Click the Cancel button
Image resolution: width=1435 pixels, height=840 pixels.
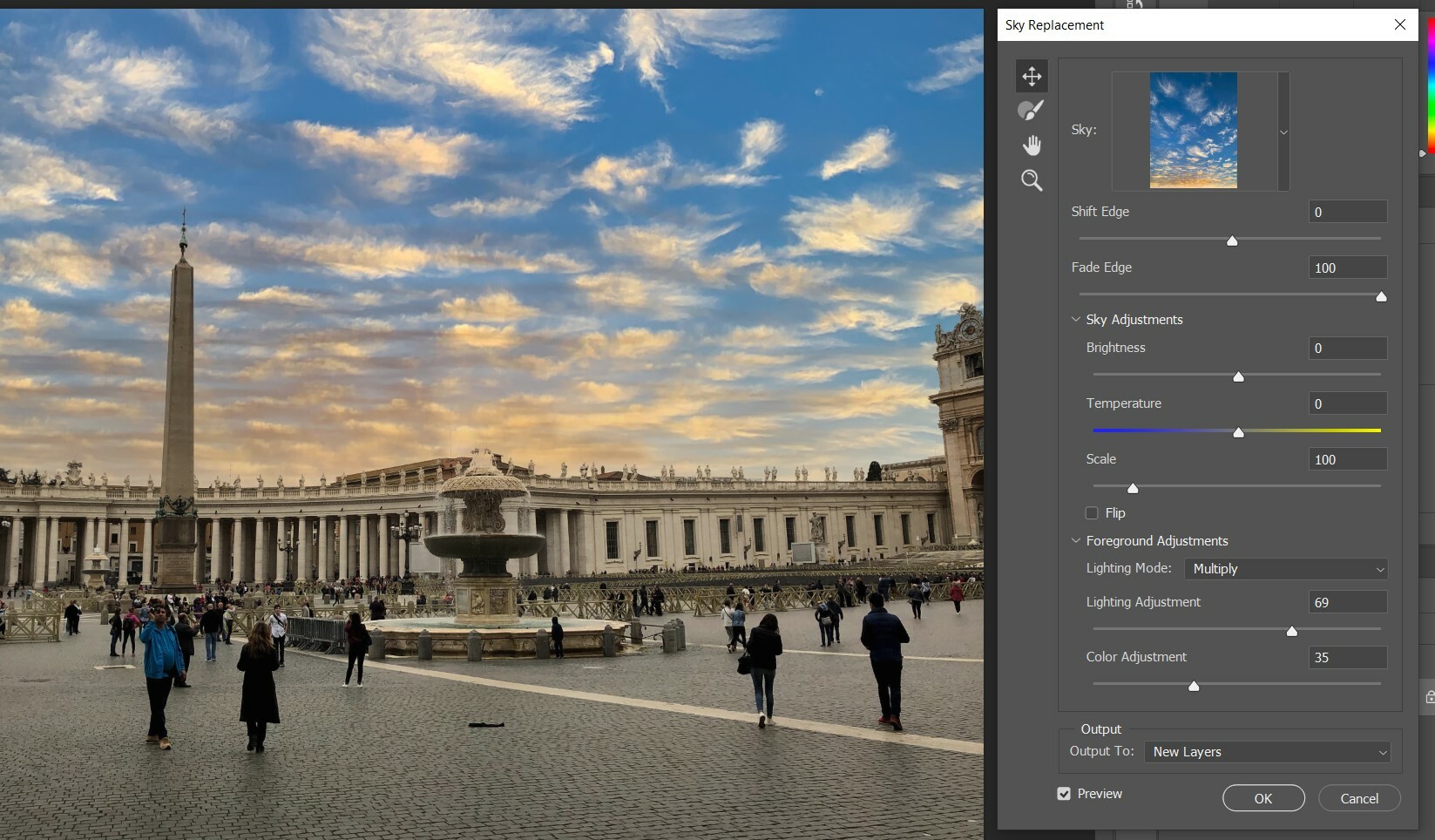[1359, 798]
